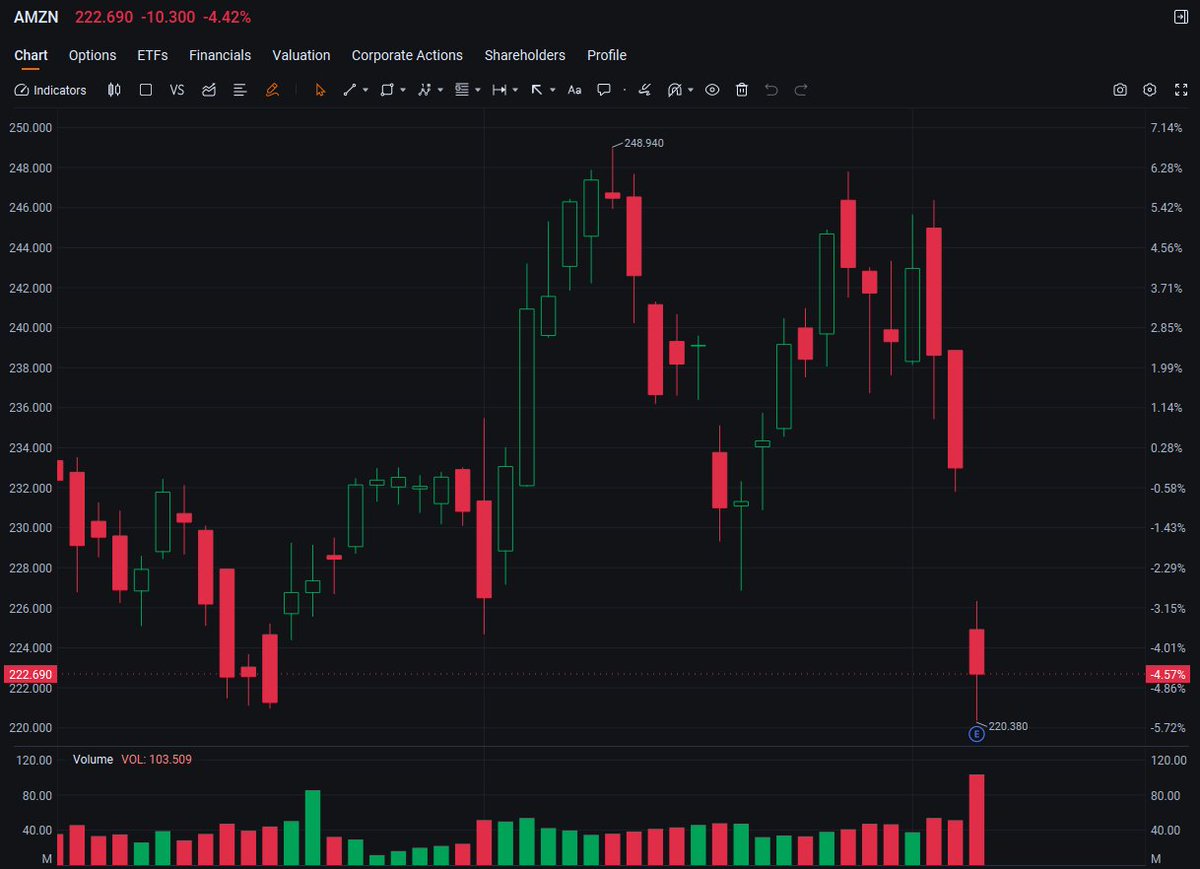This screenshot has width=1200, height=869.
Task: Click the Volume indicator label
Action: coord(93,760)
